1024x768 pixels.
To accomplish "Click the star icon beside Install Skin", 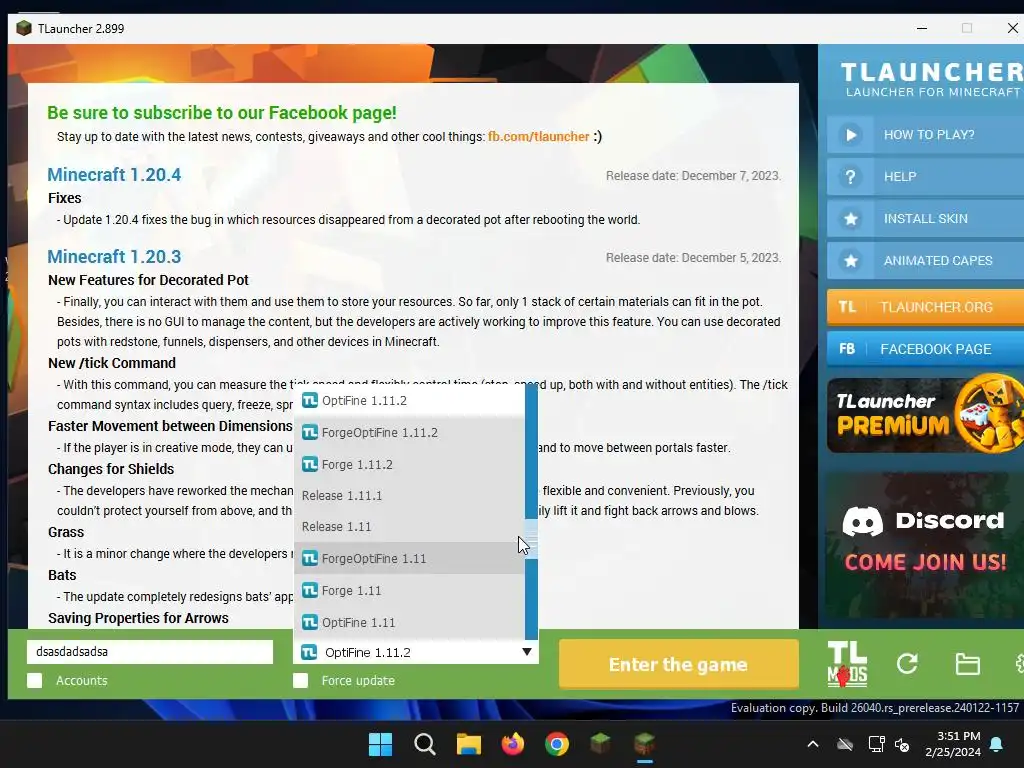I will [850, 219].
